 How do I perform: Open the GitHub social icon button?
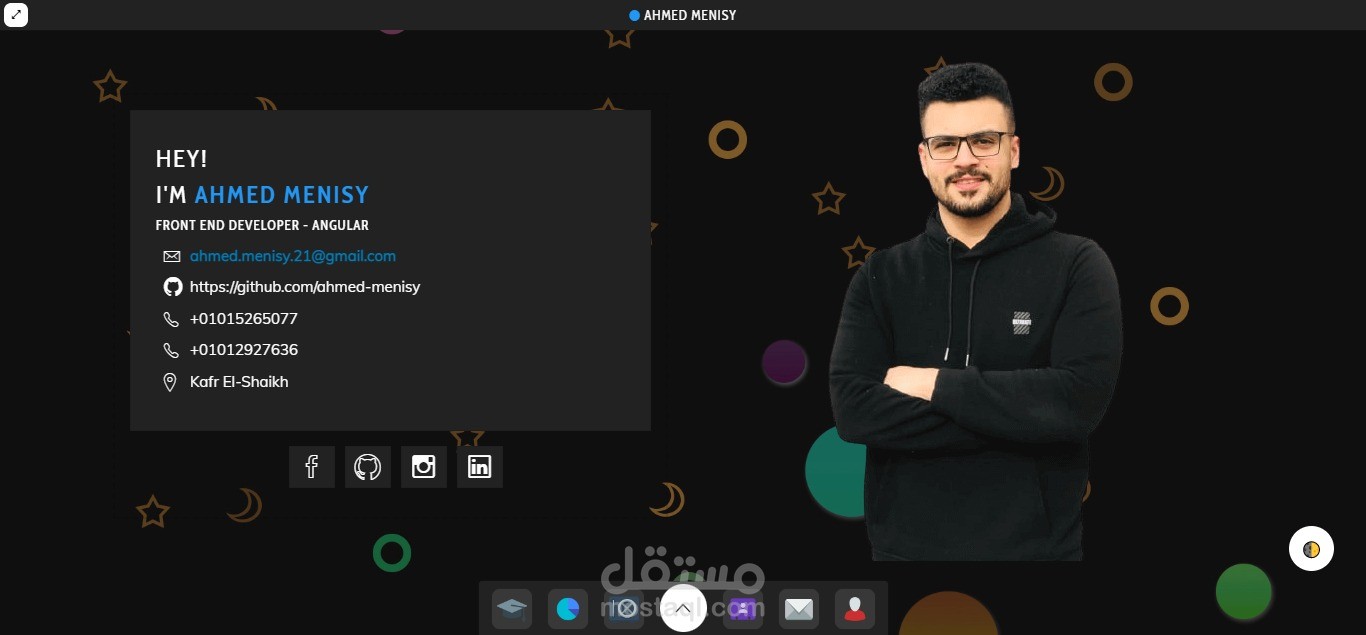click(368, 467)
